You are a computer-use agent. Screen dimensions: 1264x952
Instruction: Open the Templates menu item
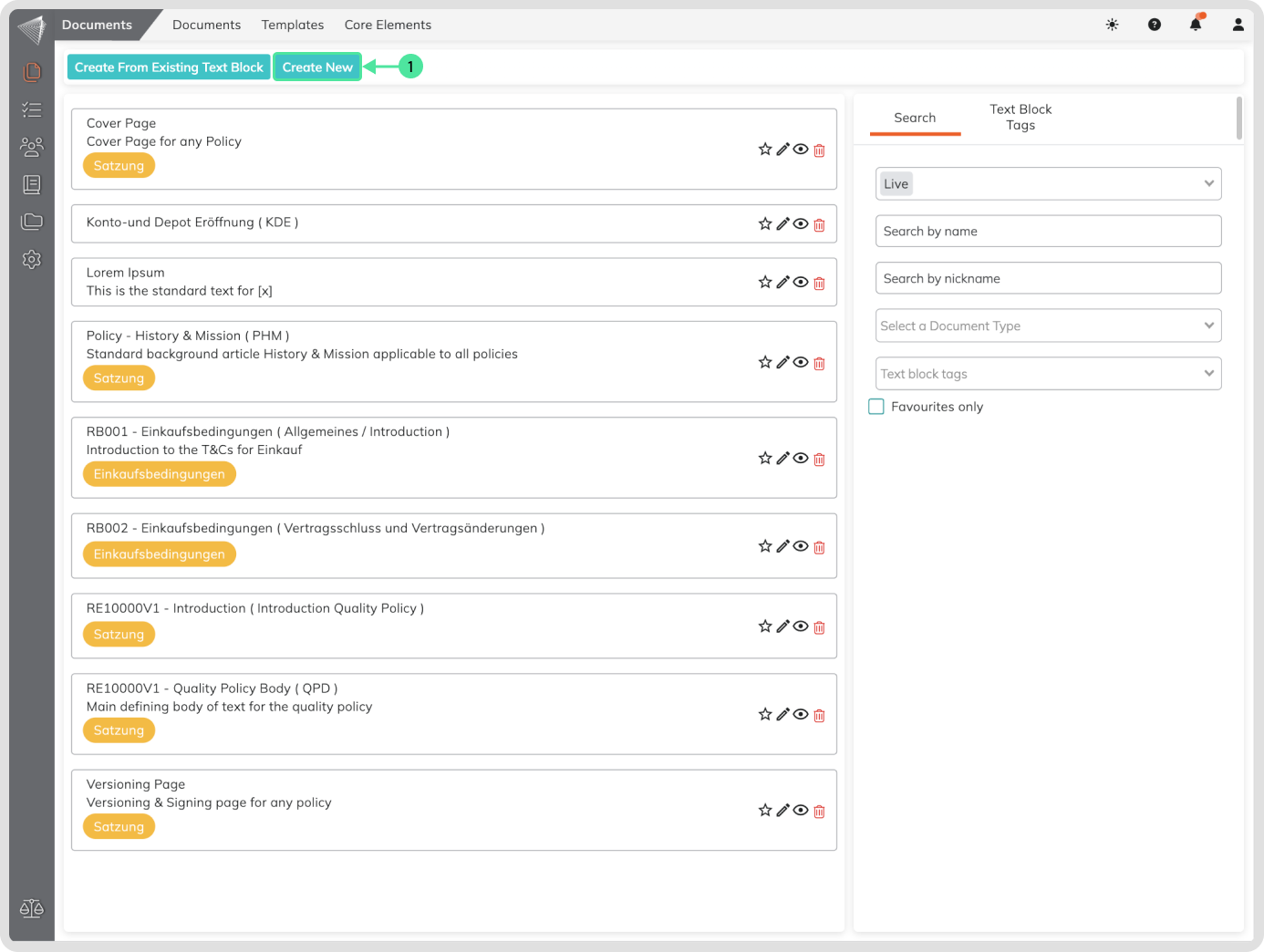pos(293,25)
